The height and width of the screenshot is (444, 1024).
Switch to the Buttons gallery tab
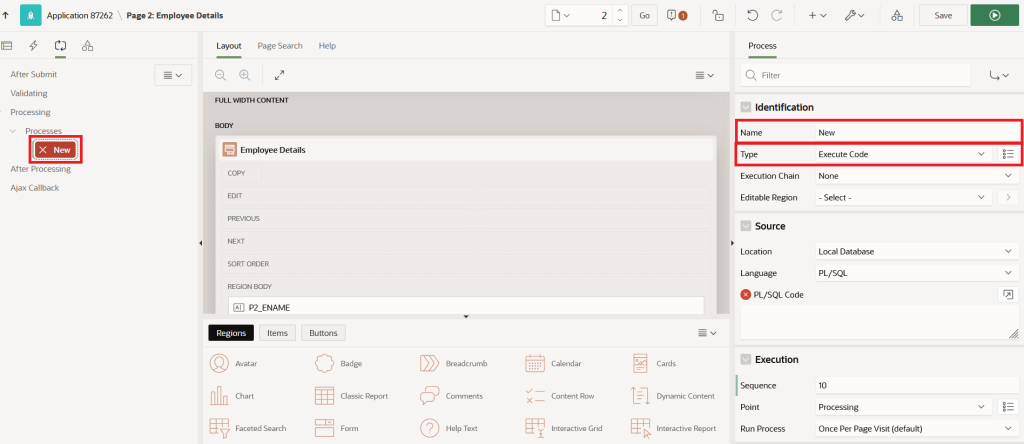(323, 333)
